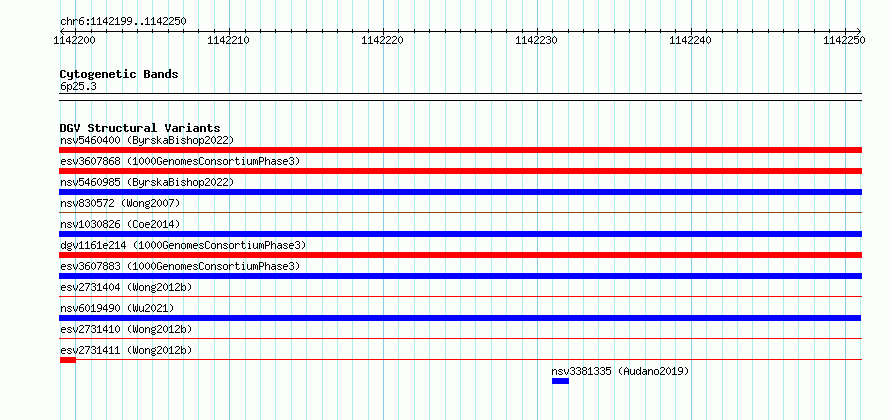This screenshot has height=420, width=890.
Task: Click the blue bar under nsv5460985
Action: click(x=460, y=192)
